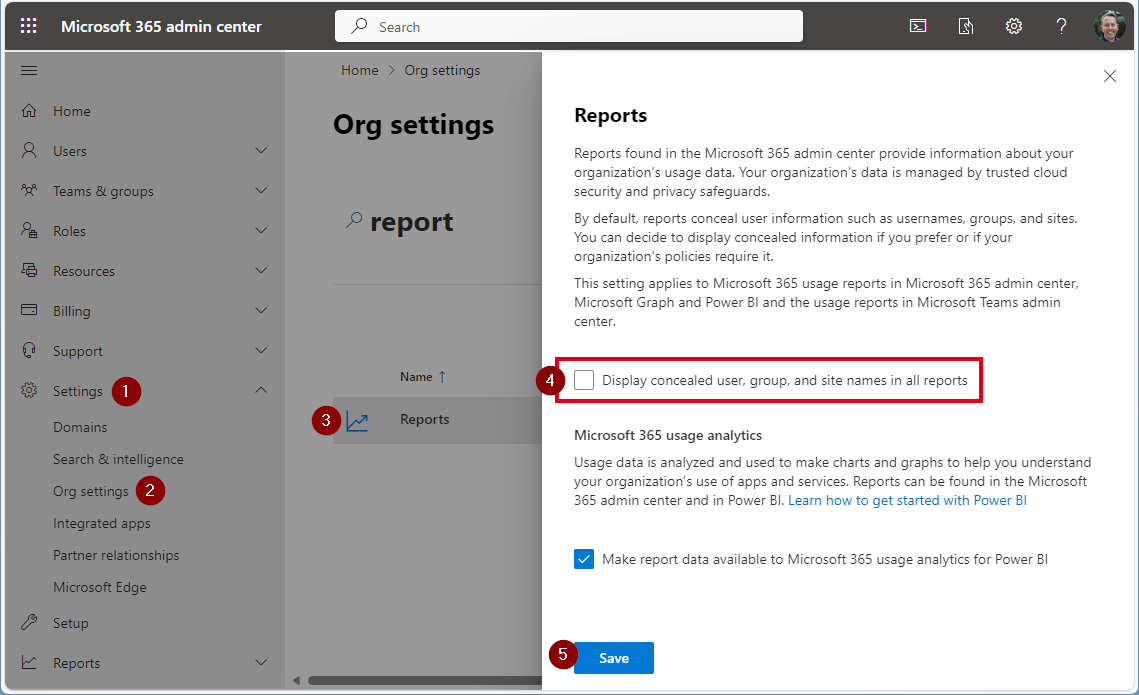Expand the Billing navigation section
This screenshot has height=695, width=1139.
261,311
